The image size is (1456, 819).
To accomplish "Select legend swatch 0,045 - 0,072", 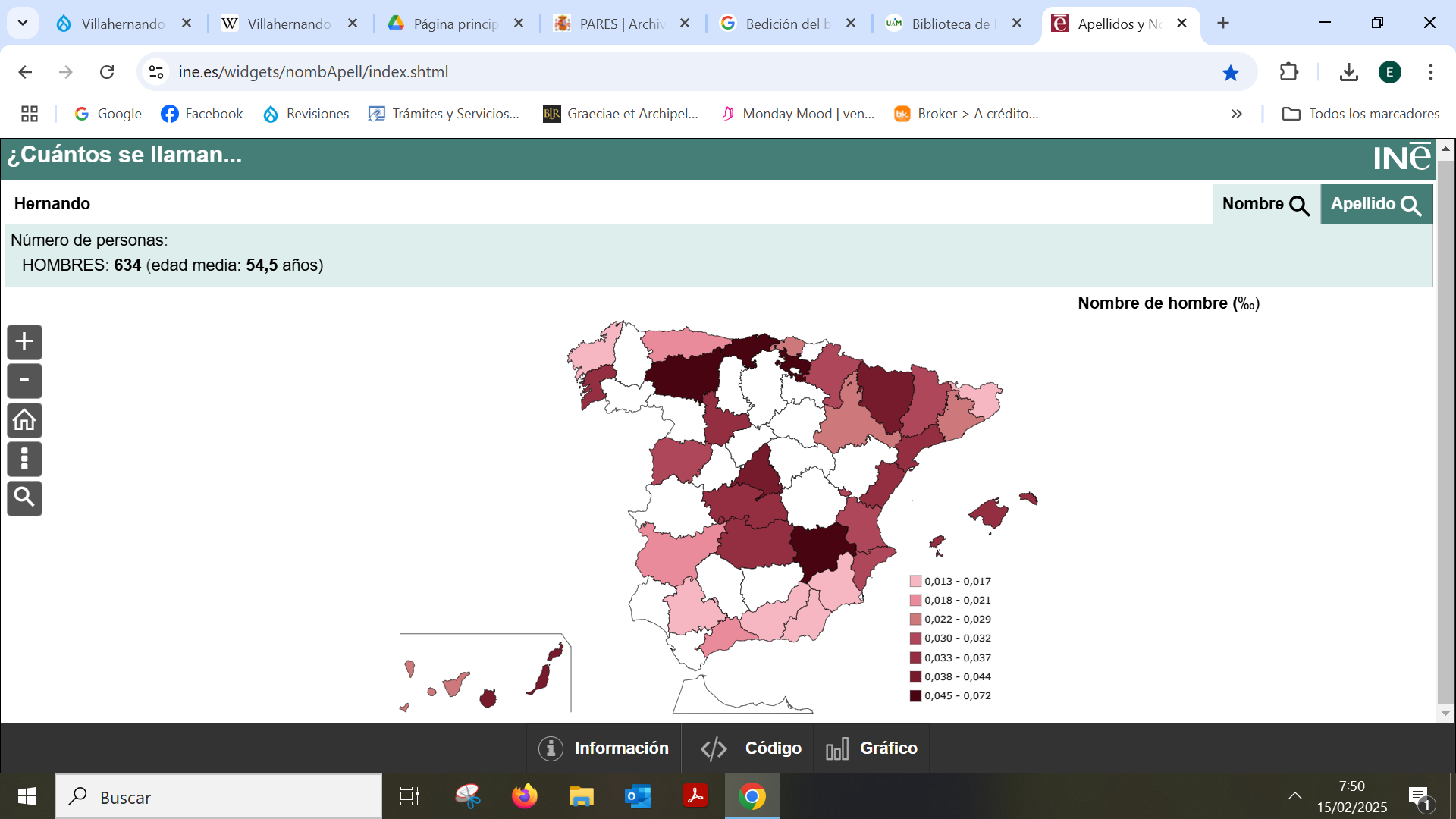I will coord(915,696).
